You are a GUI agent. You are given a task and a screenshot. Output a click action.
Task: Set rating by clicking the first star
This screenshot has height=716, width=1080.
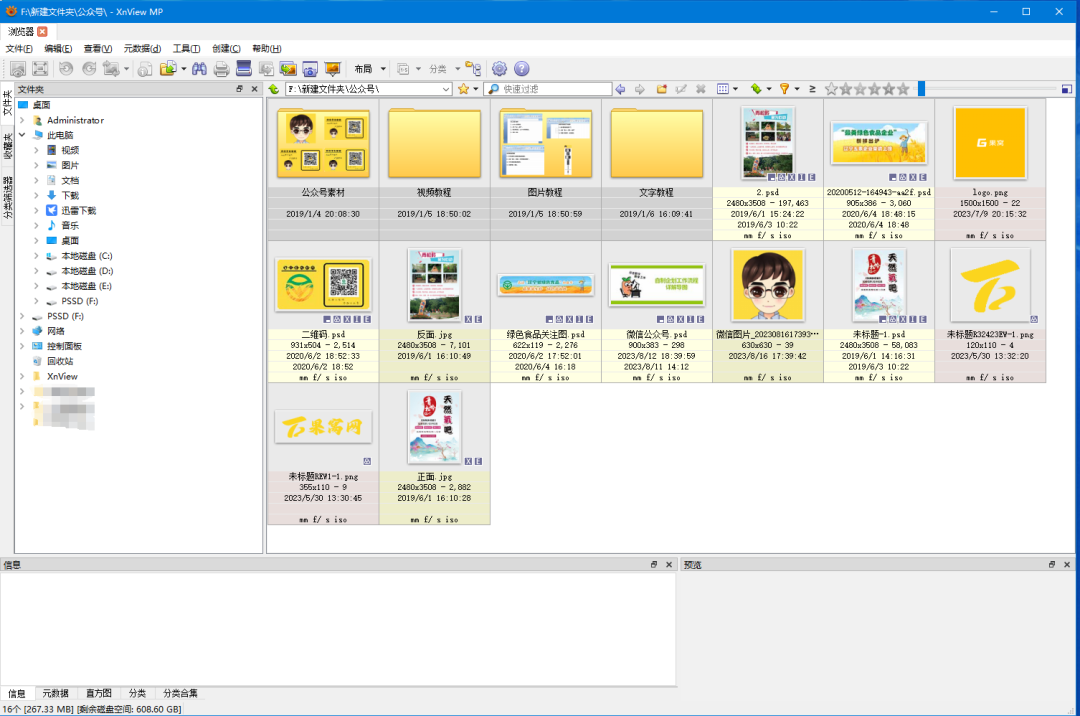tap(831, 89)
